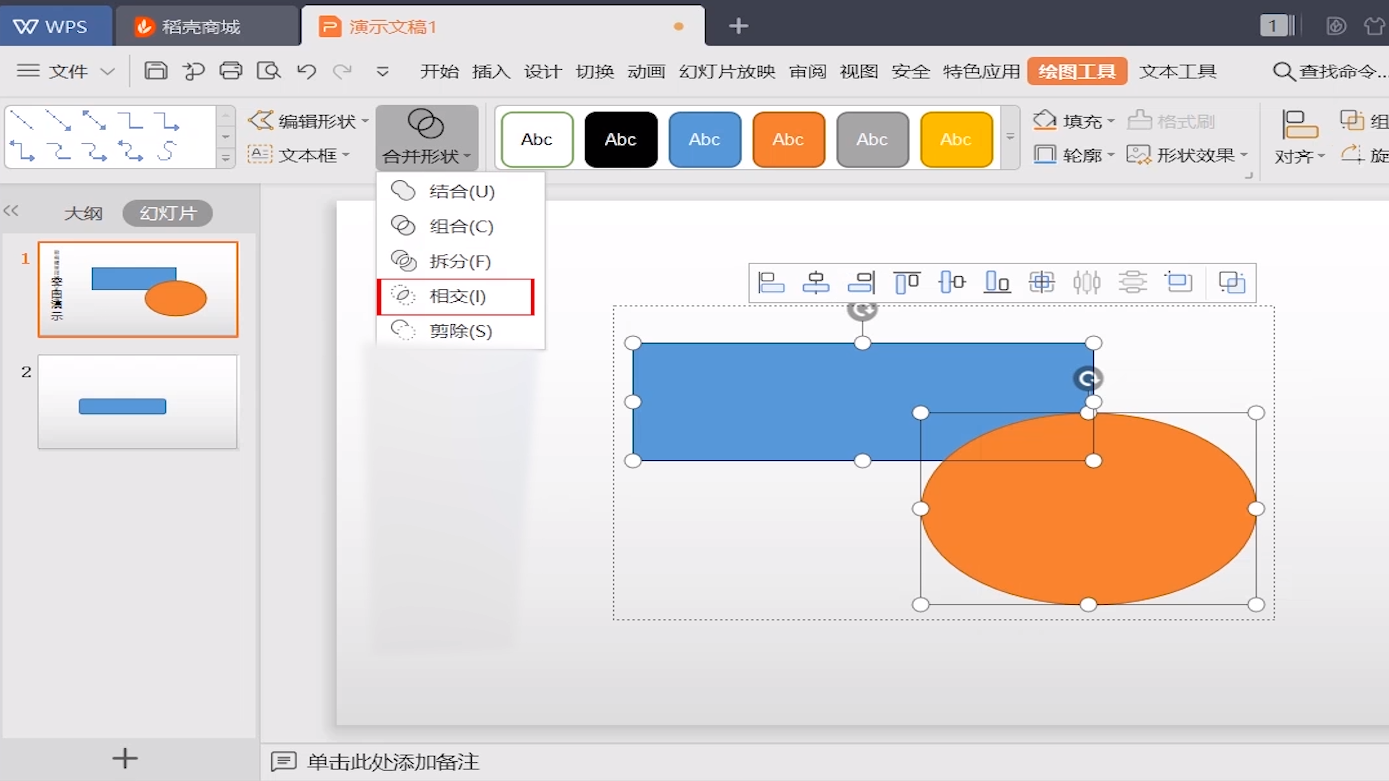Open 文本框 dropdown
The image size is (1389, 781).
click(299, 155)
